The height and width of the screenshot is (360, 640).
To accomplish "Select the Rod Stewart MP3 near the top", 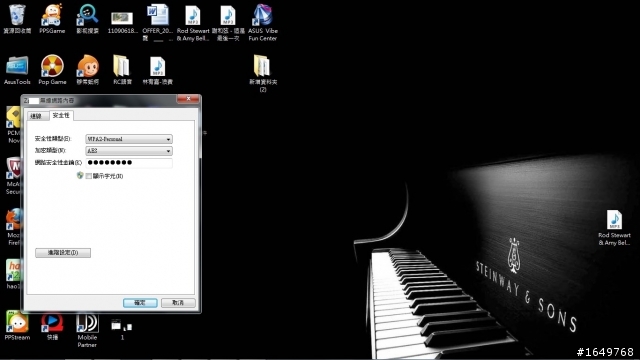I will (193, 22).
